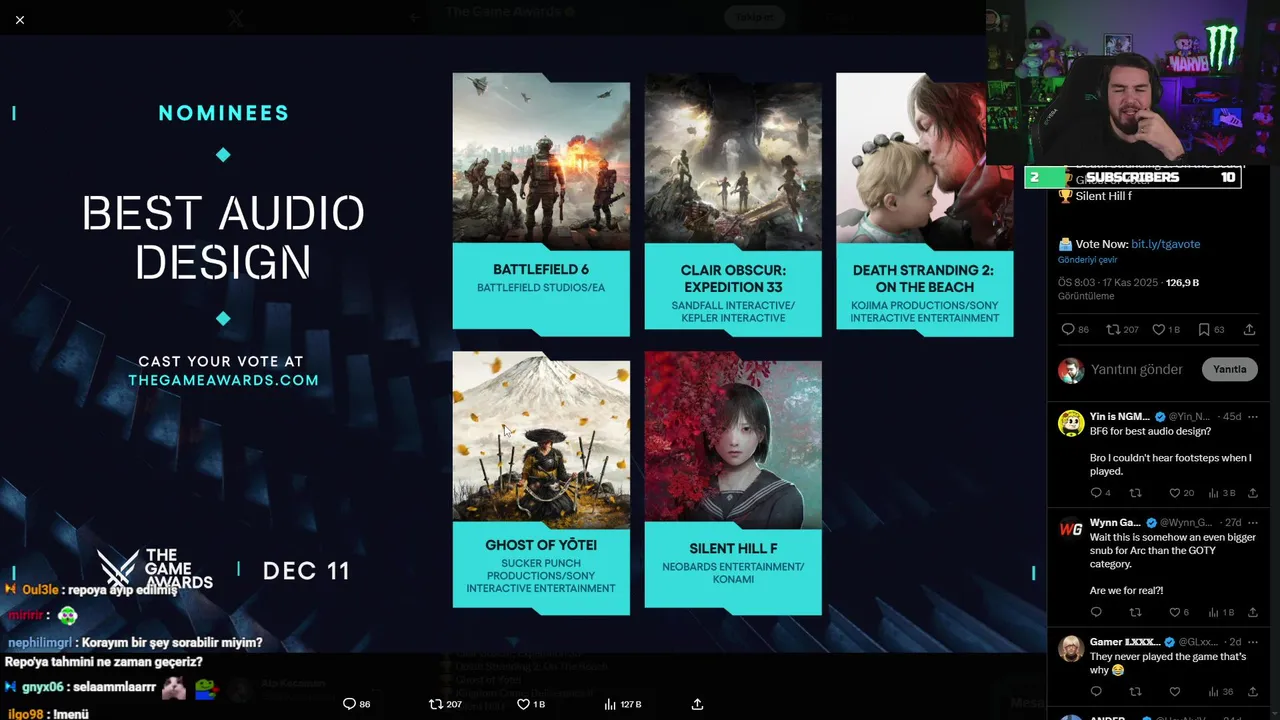
Task: View stats of Yin's comment showing 3 B
Action: [1222, 492]
